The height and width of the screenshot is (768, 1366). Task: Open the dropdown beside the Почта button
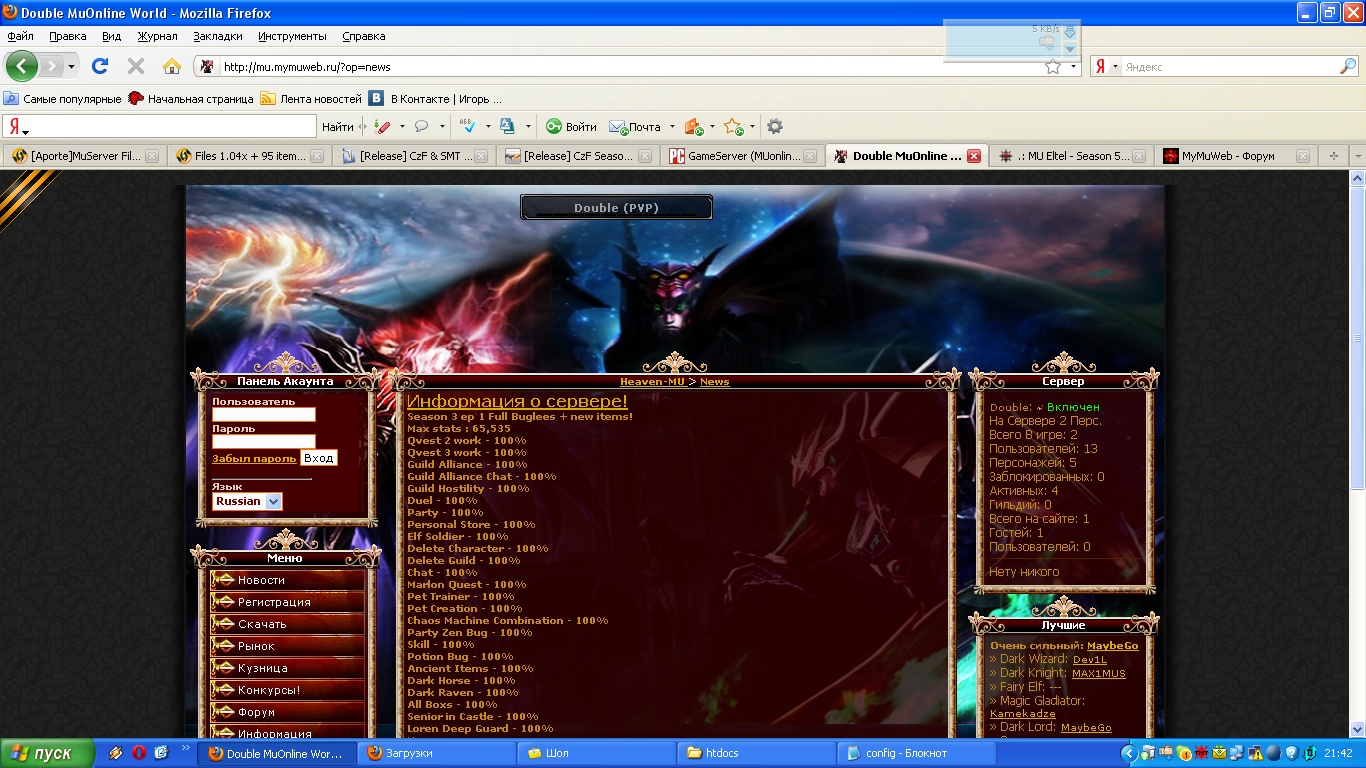coord(672,127)
